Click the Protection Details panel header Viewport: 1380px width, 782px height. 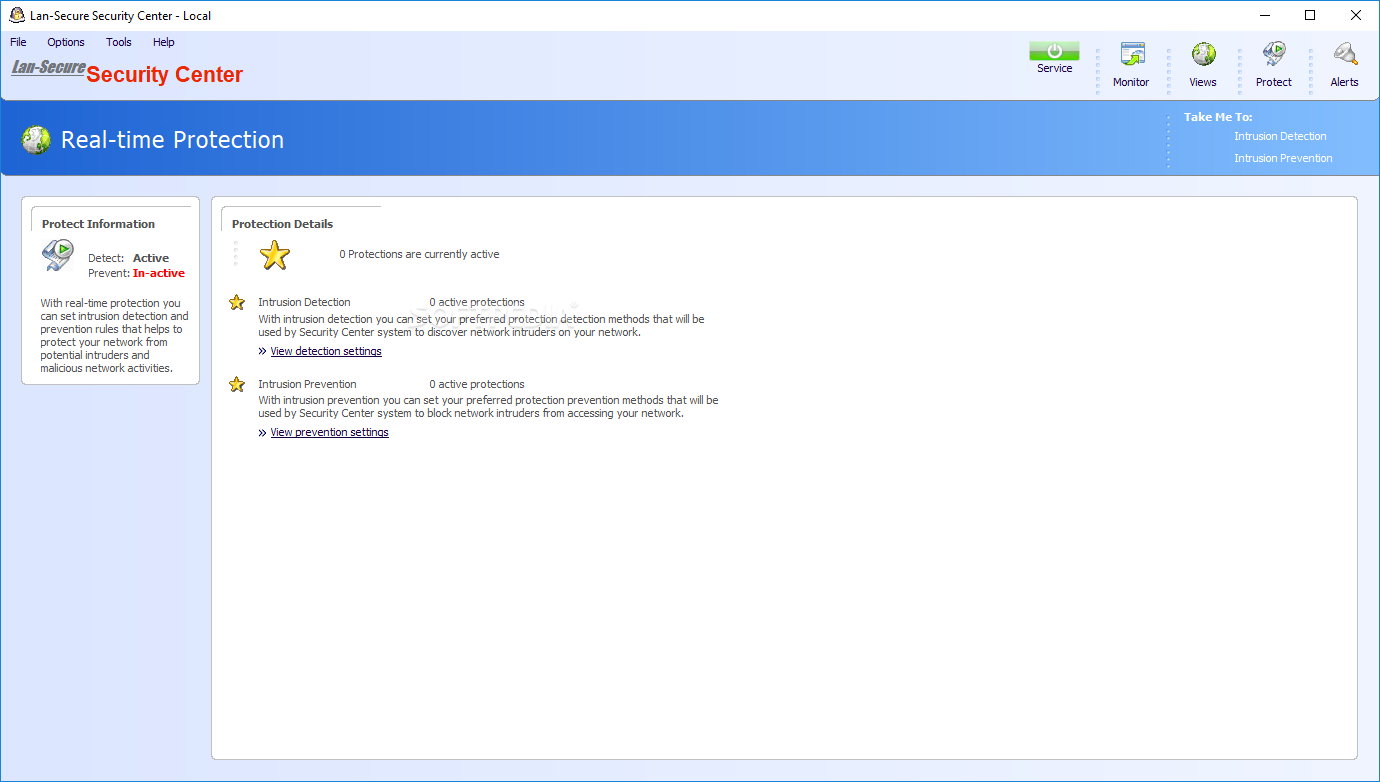tap(282, 224)
